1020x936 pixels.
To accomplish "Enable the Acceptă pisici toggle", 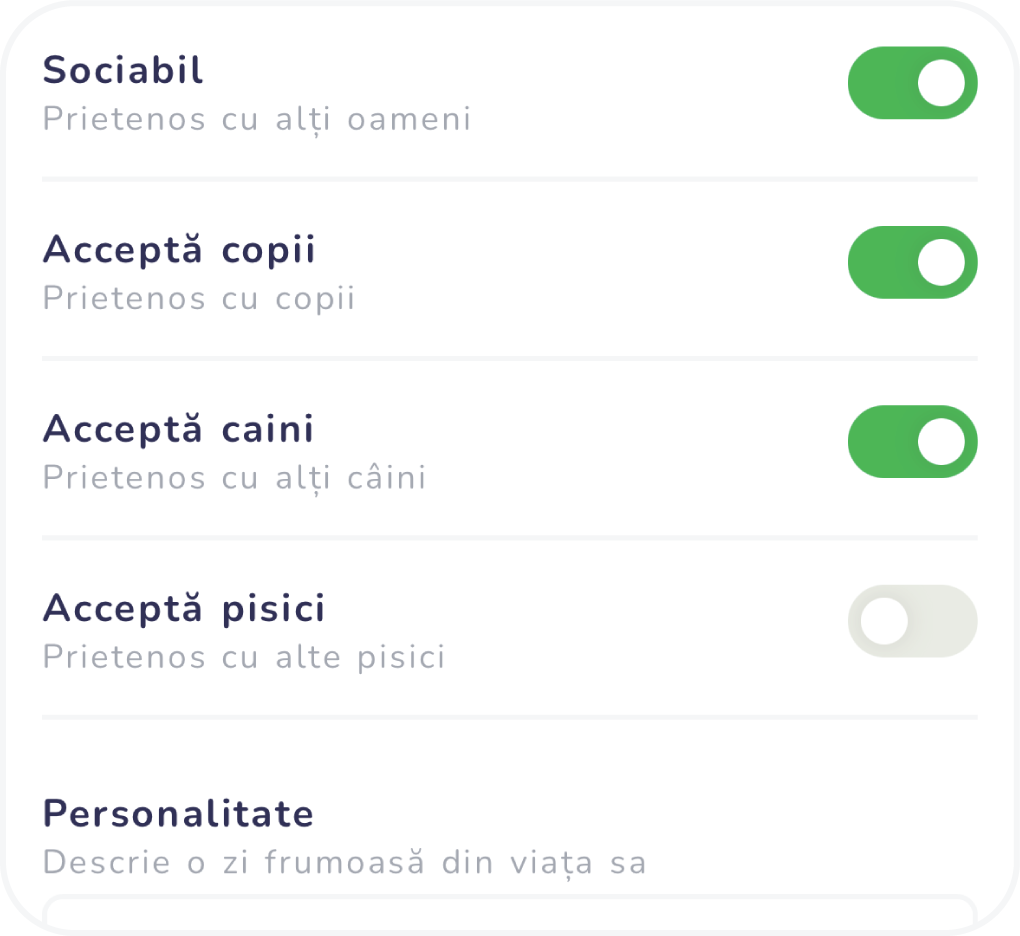I will [x=912, y=621].
